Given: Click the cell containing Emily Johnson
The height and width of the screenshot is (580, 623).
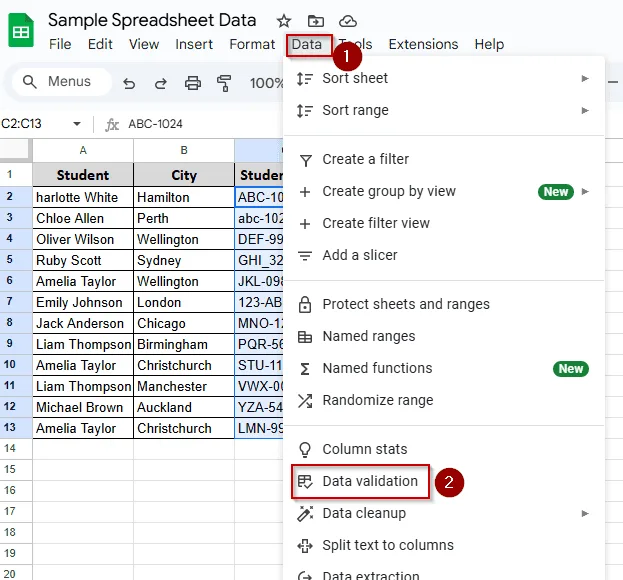Looking at the screenshot, I should (x=83, y=302).
